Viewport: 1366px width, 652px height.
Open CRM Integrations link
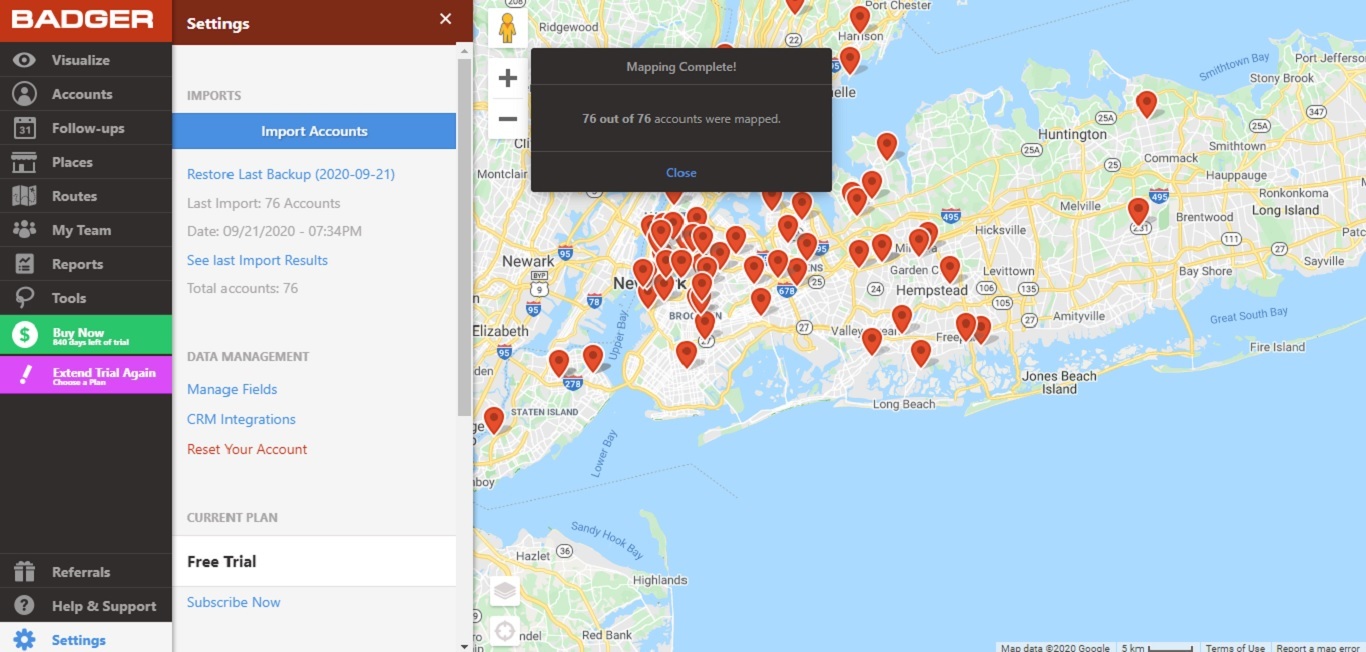coord(241,419)
